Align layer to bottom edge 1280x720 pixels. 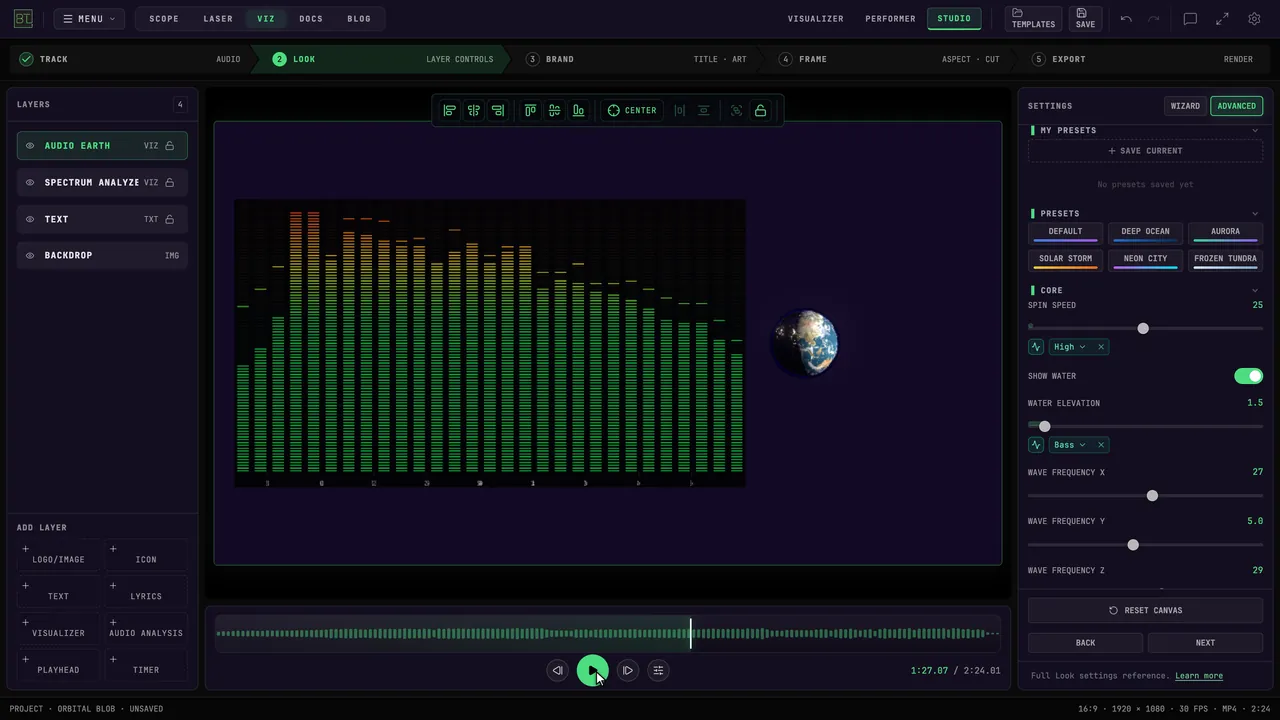(578, 110)
